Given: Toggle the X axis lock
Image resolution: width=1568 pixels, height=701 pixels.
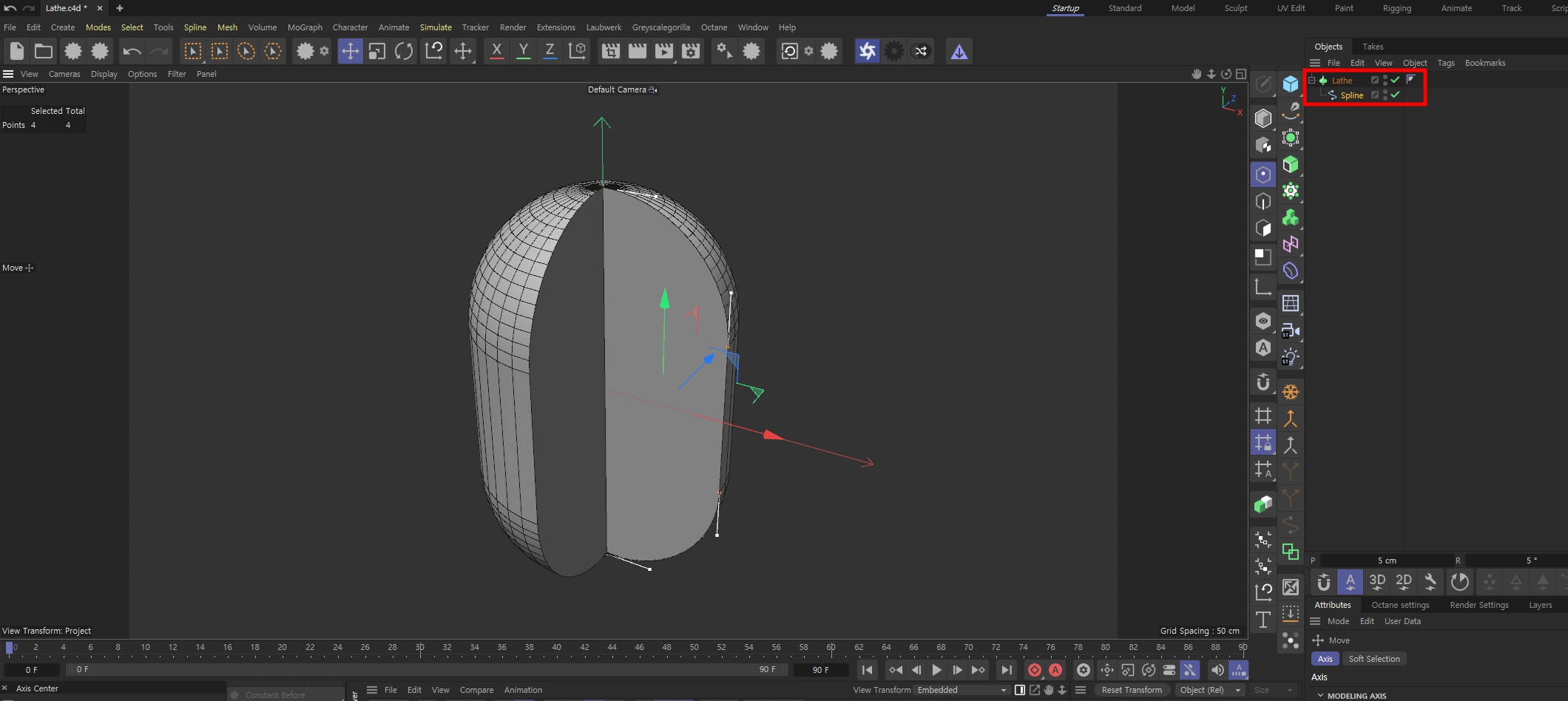Looking at the screenshot, I should (x=496, y=51).
